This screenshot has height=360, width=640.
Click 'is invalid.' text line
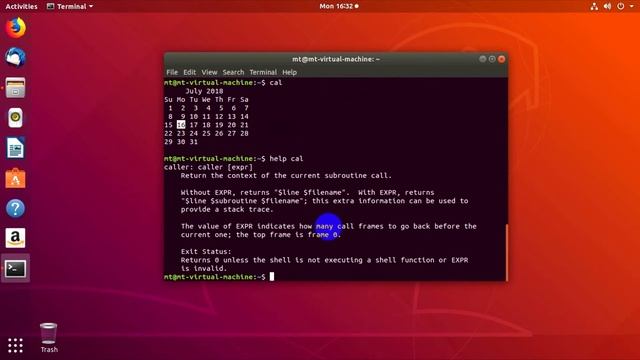(x=204, y=269)
